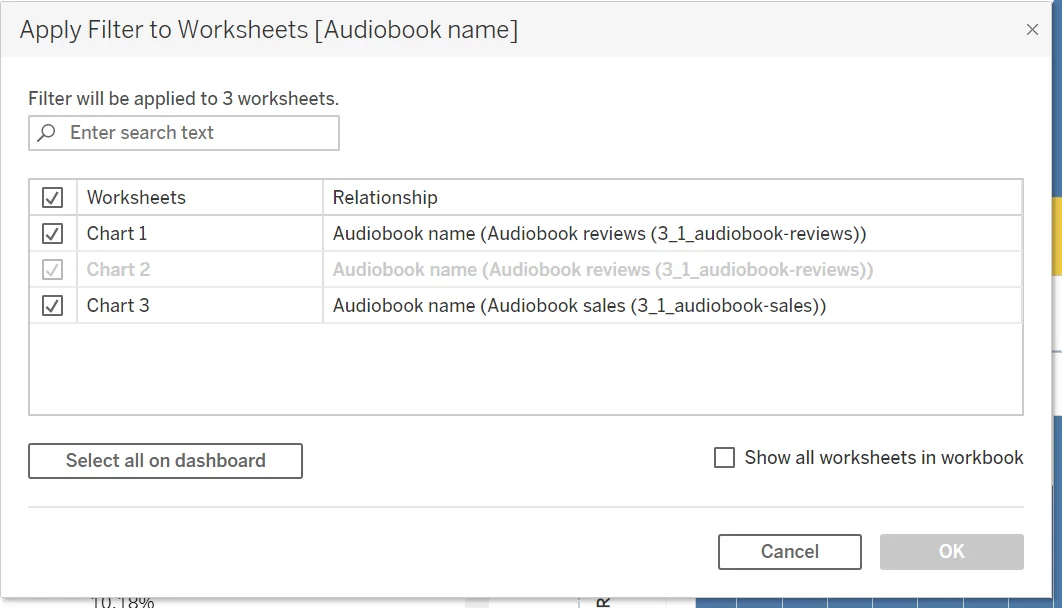Click the greyed-out Chart 2 checkbox
The width and height of the screenshot is (1062, 608).
click(53, 270)
